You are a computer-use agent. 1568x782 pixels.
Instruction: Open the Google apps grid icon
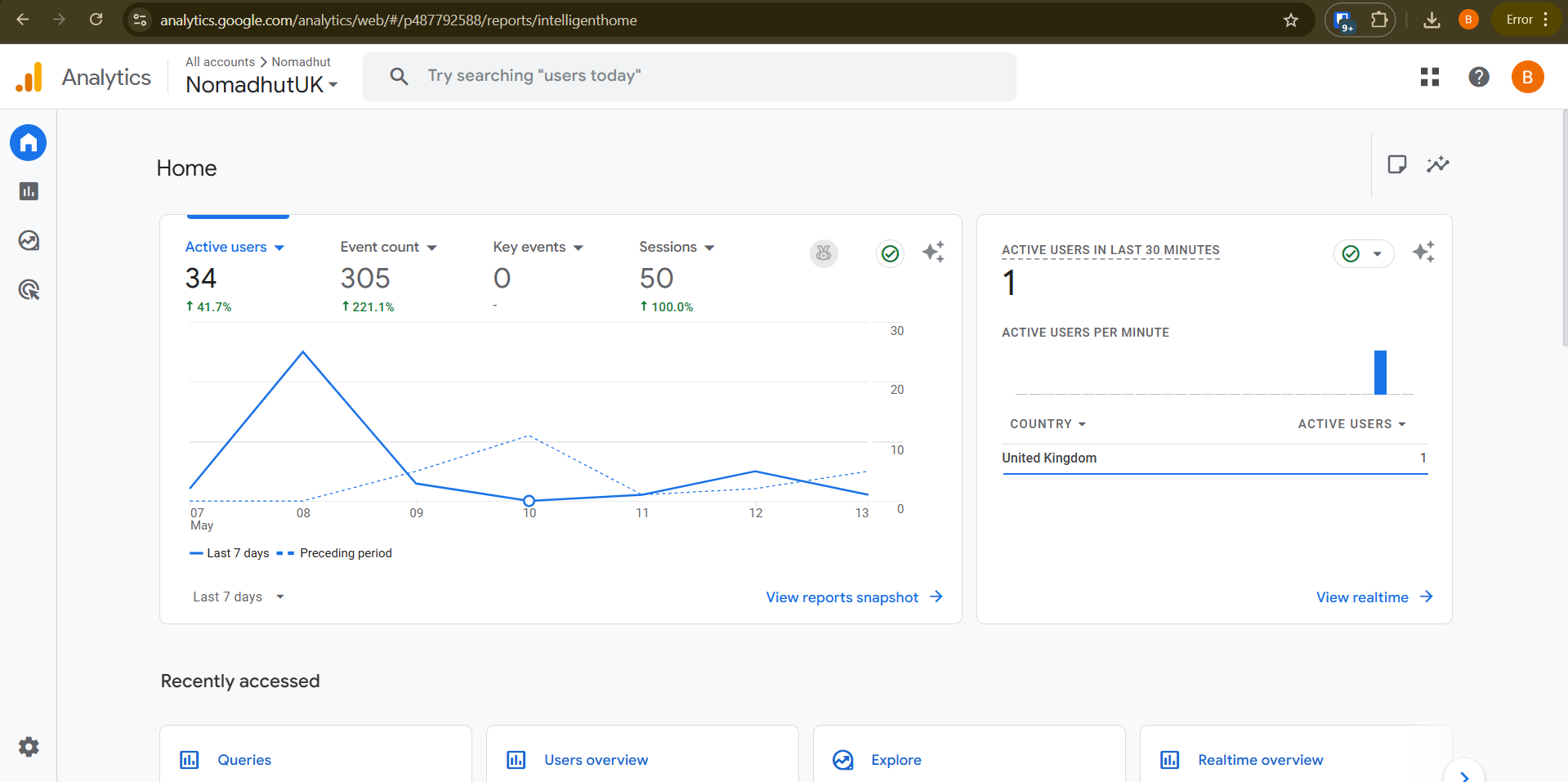1429,77
